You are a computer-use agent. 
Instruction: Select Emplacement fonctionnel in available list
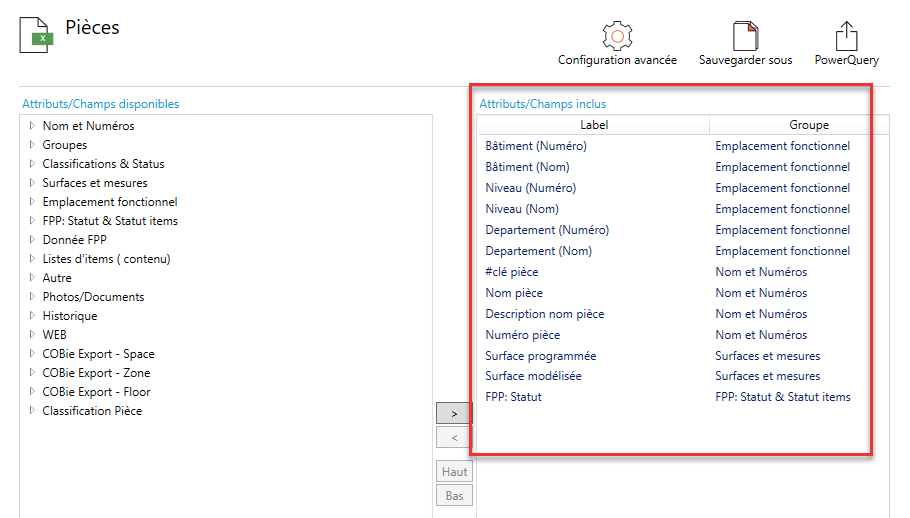(109, 202)
